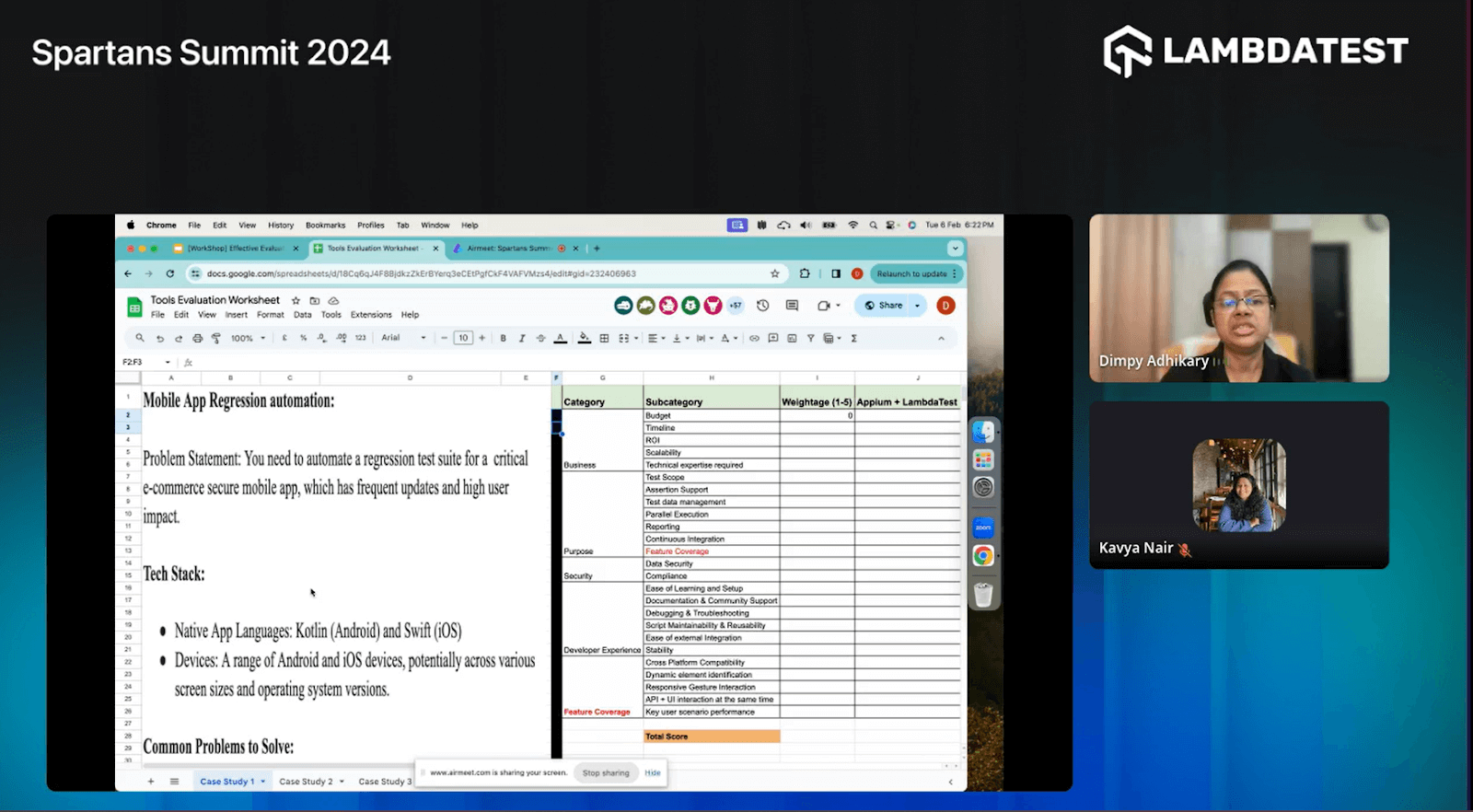This screenshot has width=1473, height=812.
Task: Show the 57 additional viewers
Action: tap(736, 306)
